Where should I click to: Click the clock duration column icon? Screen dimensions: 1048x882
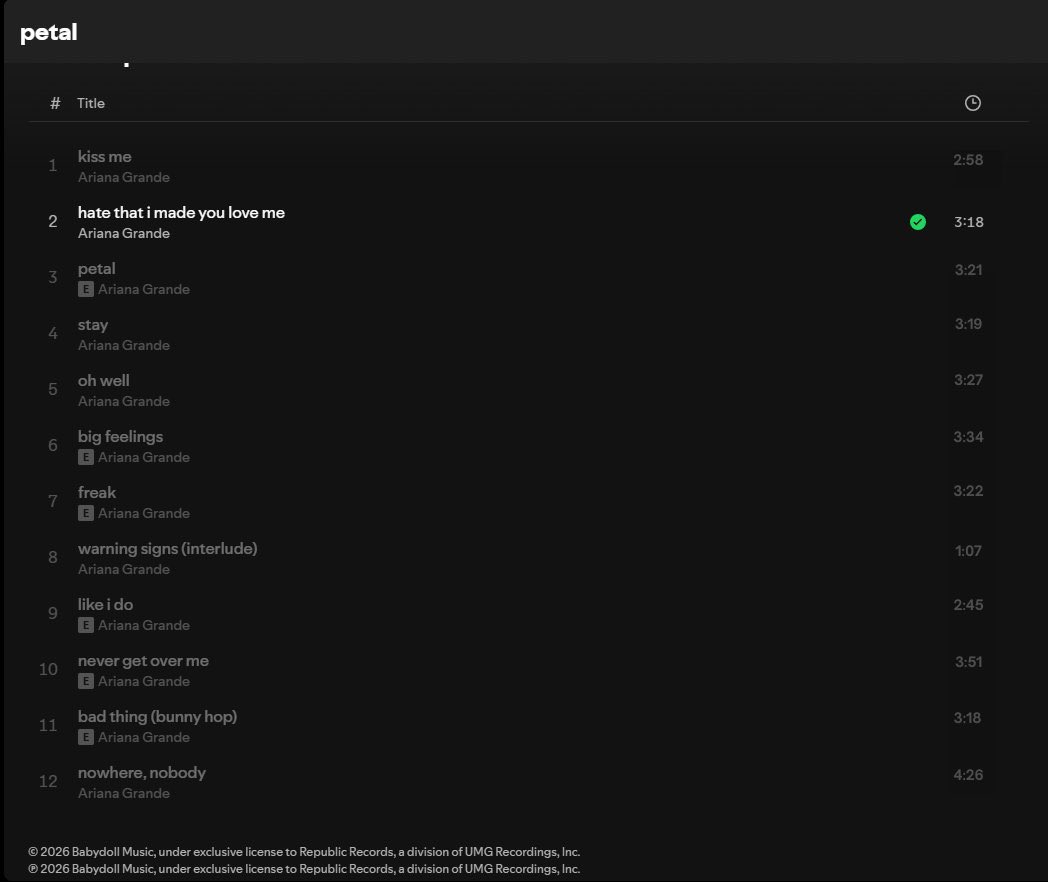click(x=972, y=103)
